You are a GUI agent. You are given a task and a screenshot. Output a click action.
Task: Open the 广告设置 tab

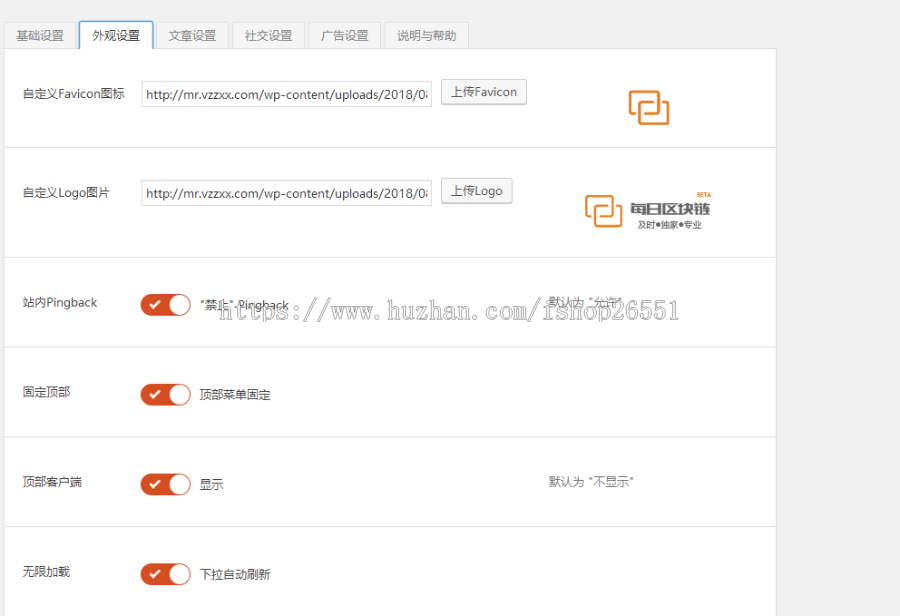click(344, 34)
